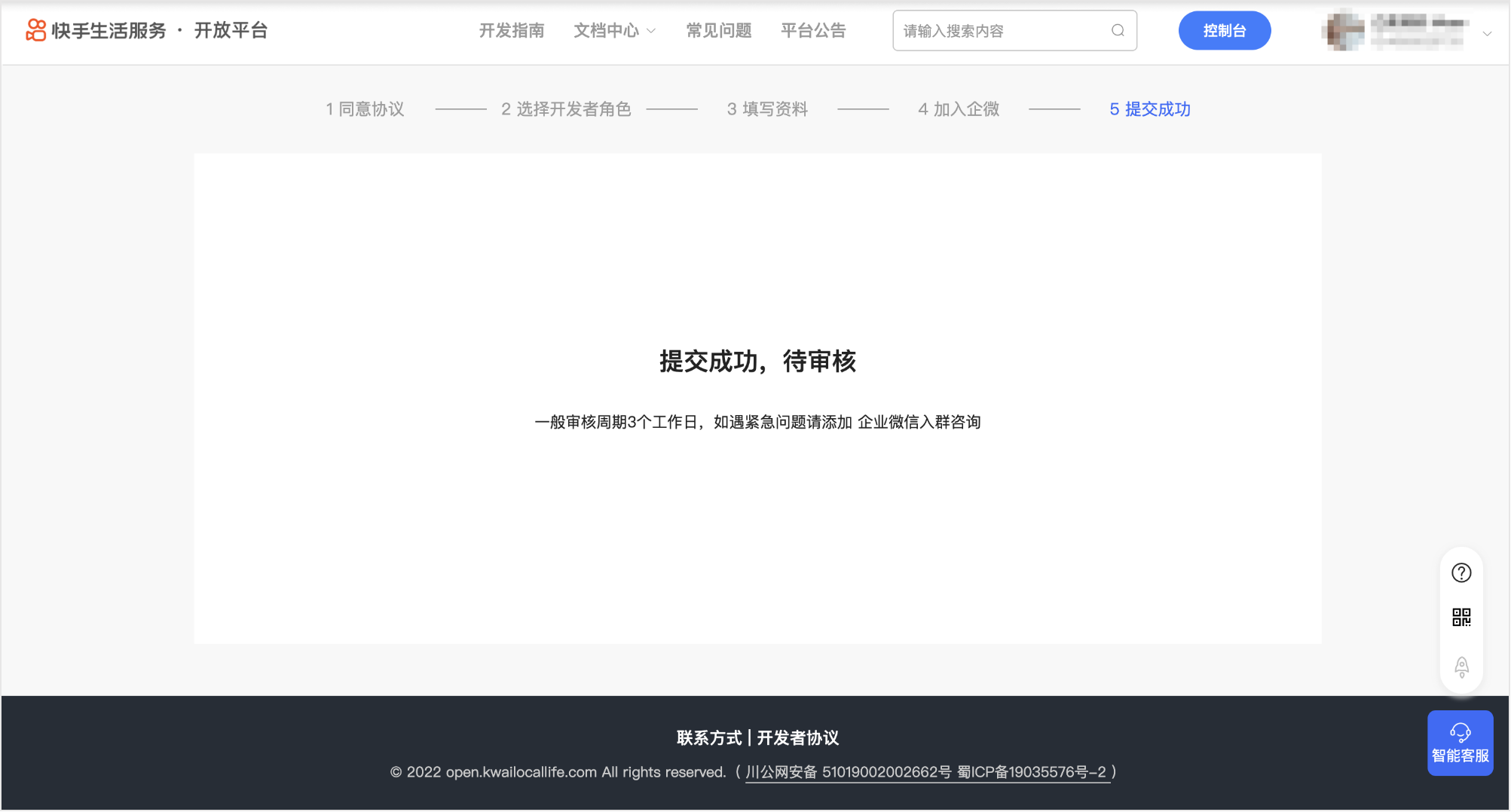Expand the 文档中心 dropdown menu
This screenshot has height=812, width=1511.
point(614,31)
